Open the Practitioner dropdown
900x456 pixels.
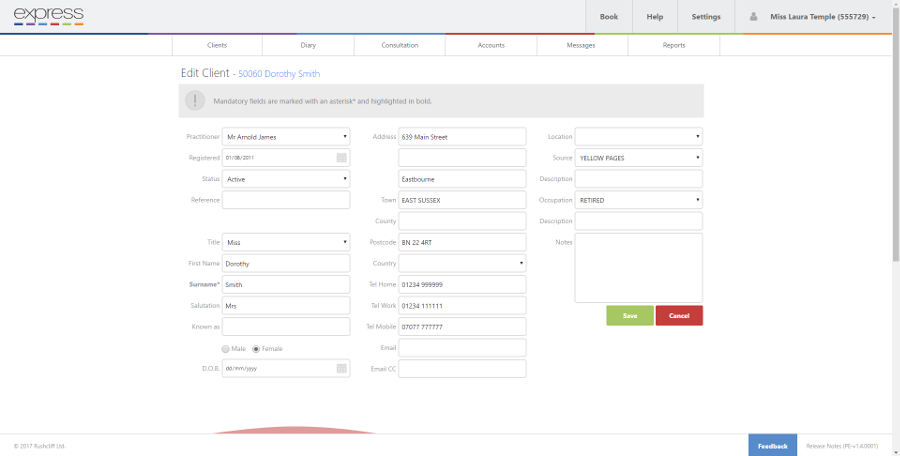pos(286,137)
